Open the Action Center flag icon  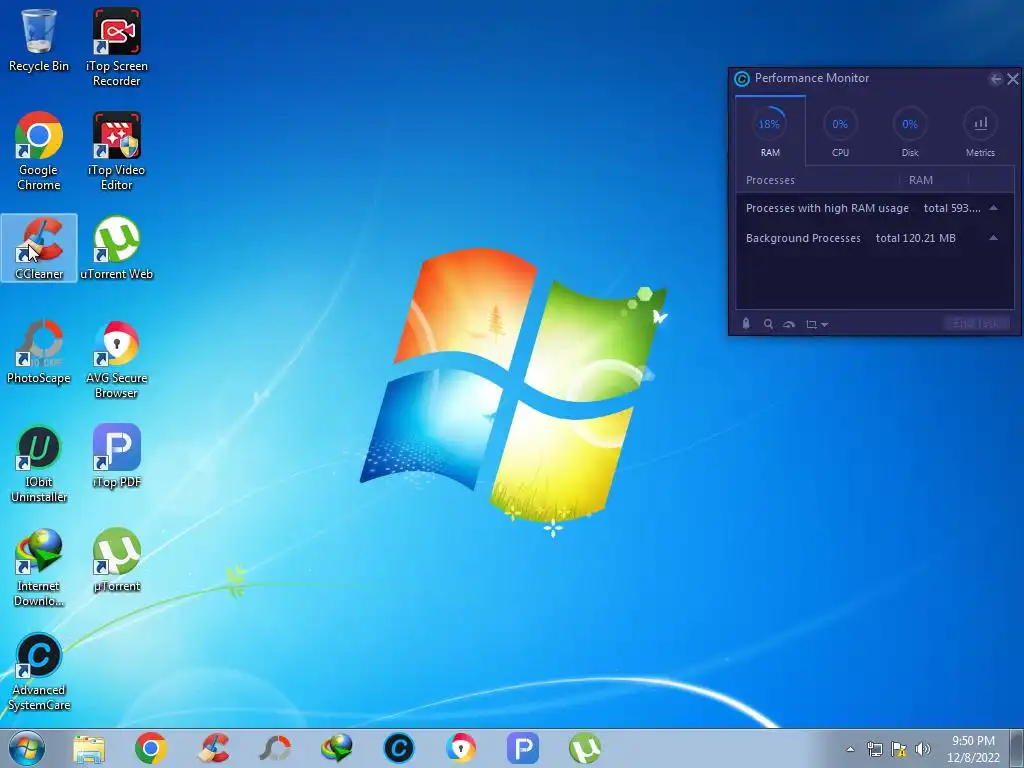point(899,749)
